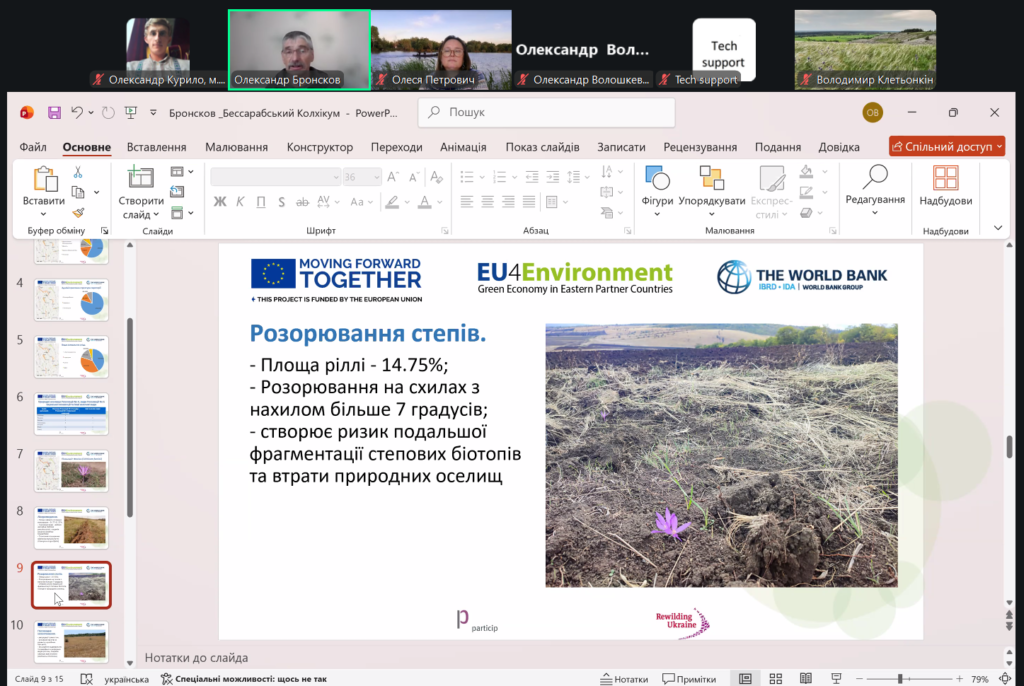Open the Фігури shapes gallery

click(x=657, y=190)
